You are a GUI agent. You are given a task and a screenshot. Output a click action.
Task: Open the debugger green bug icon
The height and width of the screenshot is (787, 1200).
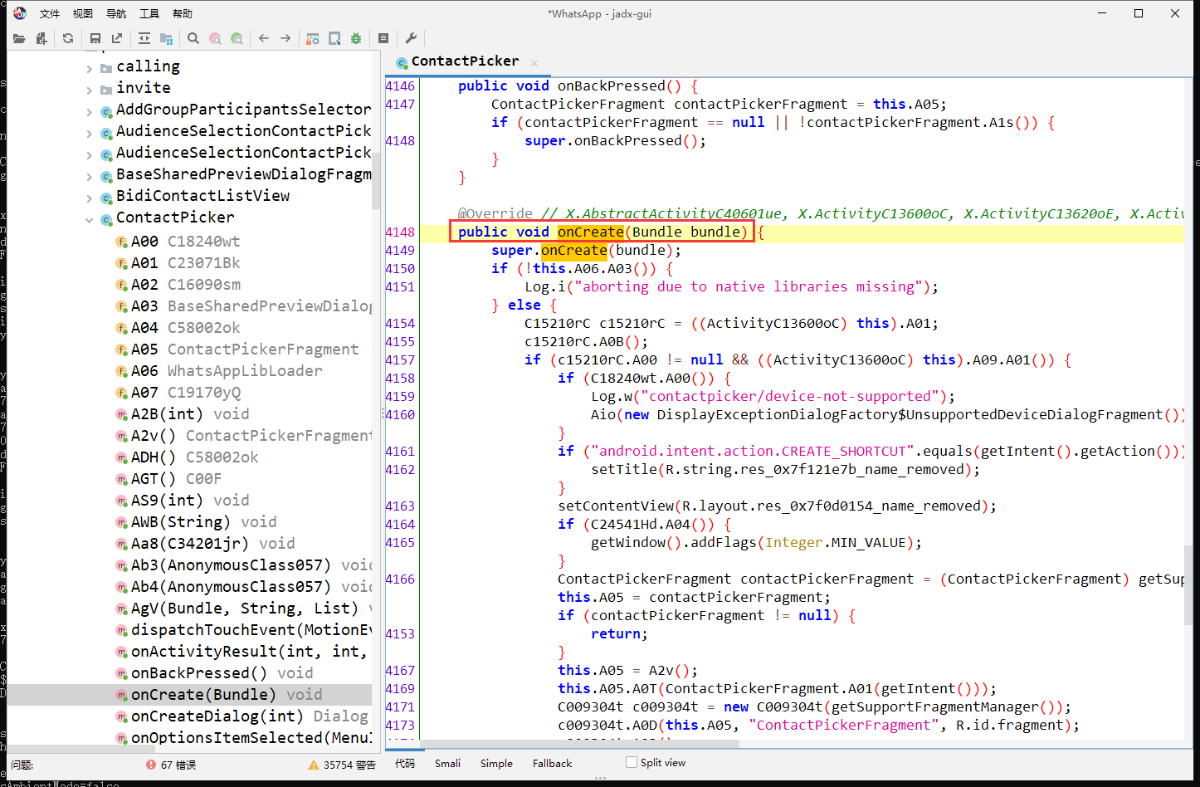click(x=357, y=39)
